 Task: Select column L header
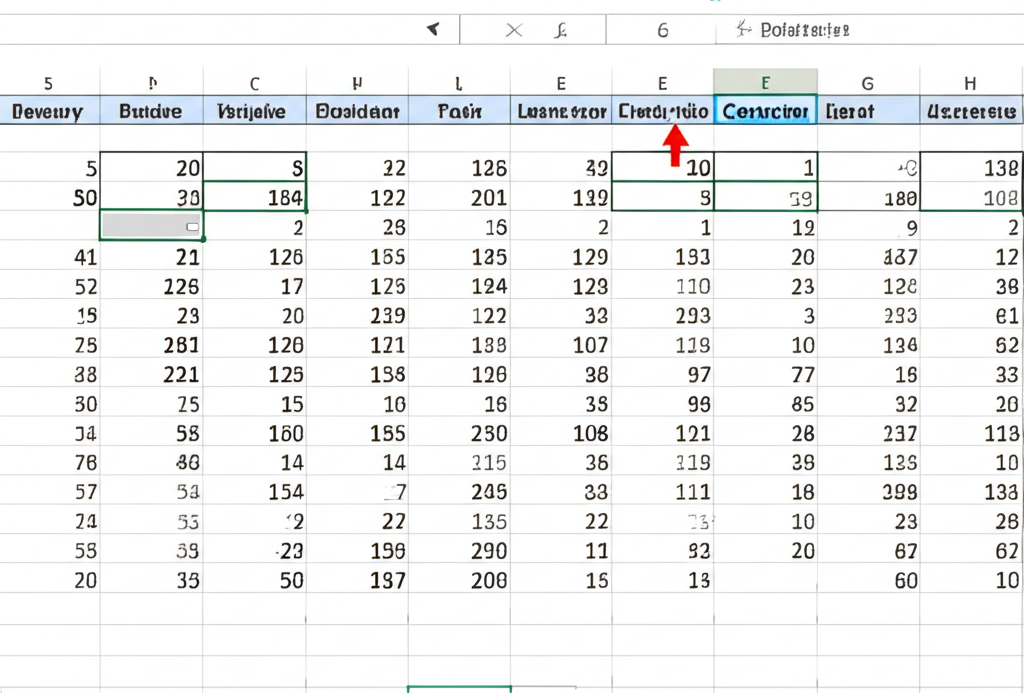tap(459, 83)
